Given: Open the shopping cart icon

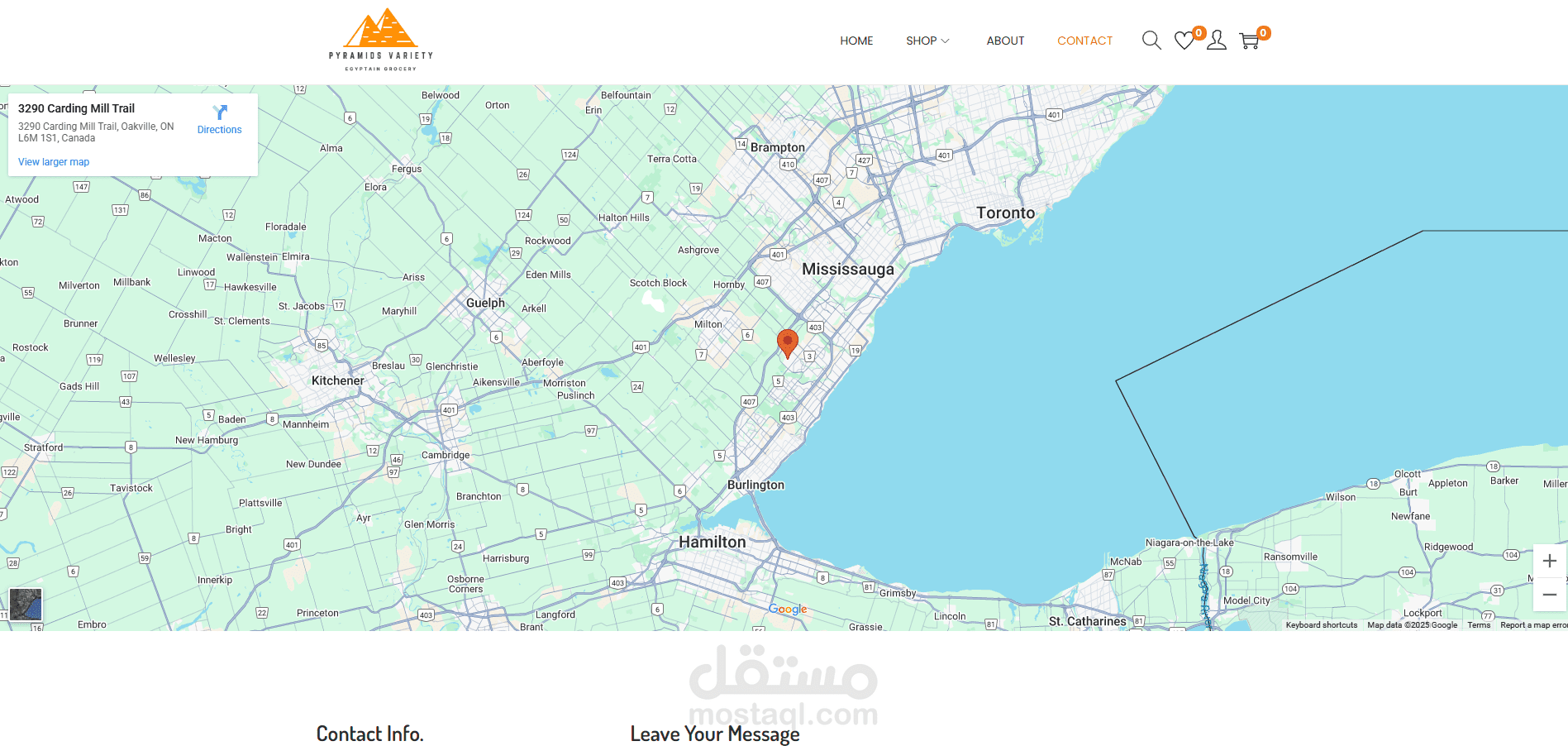Looking at the screenshot, I should [x=1249, y=41].
